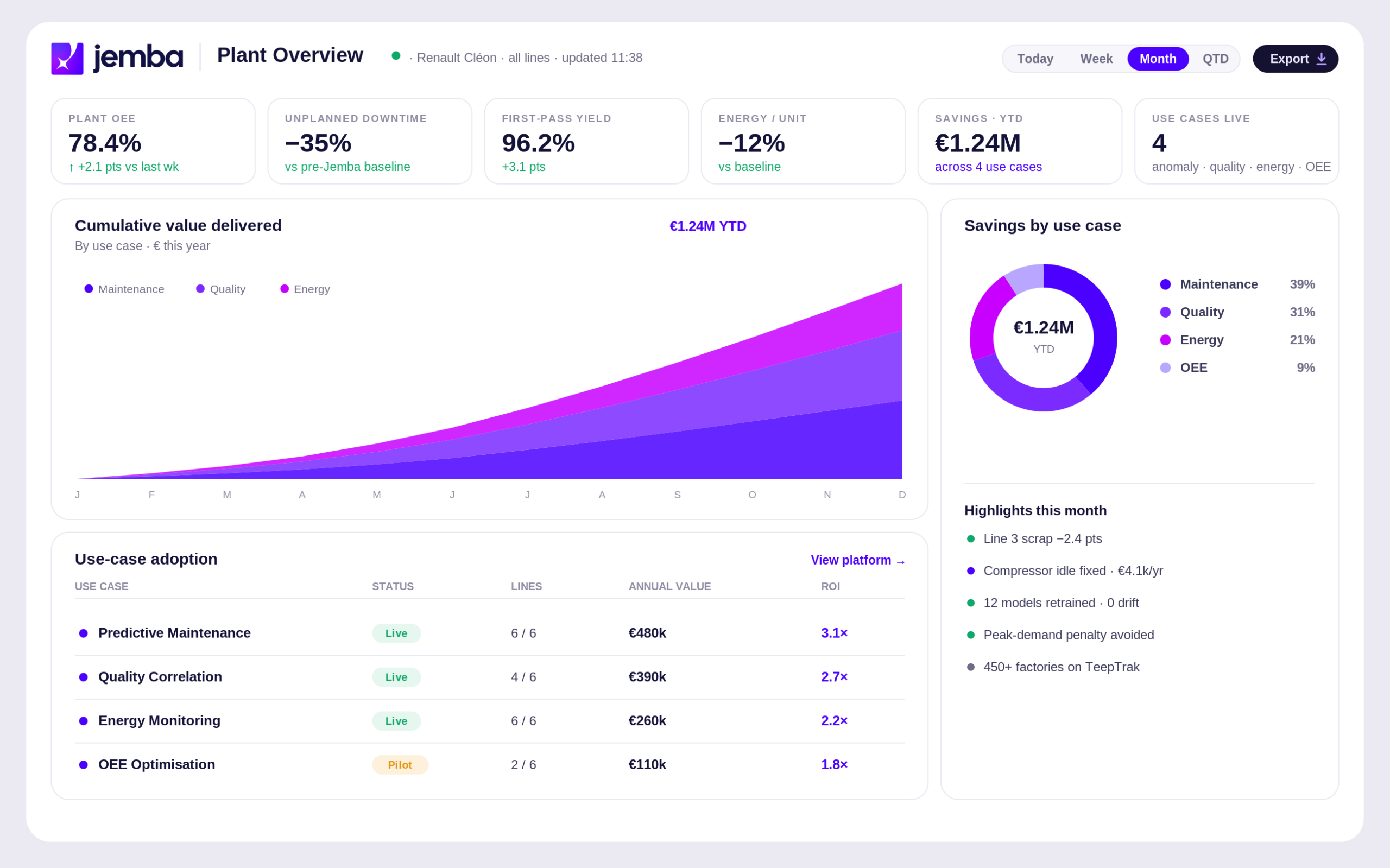Switch the time range to QTD
Viewport: 1390px width, 868px height.
click(x=1215, y=59)
